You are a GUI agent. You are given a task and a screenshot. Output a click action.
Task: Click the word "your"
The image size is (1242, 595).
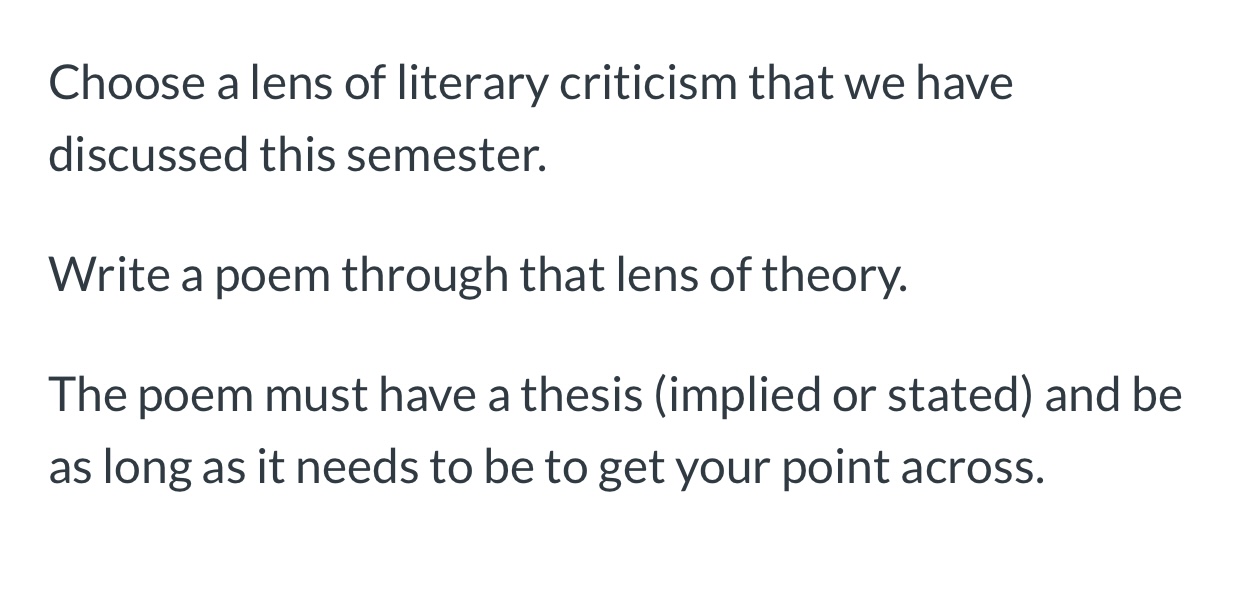pos(720,467)
